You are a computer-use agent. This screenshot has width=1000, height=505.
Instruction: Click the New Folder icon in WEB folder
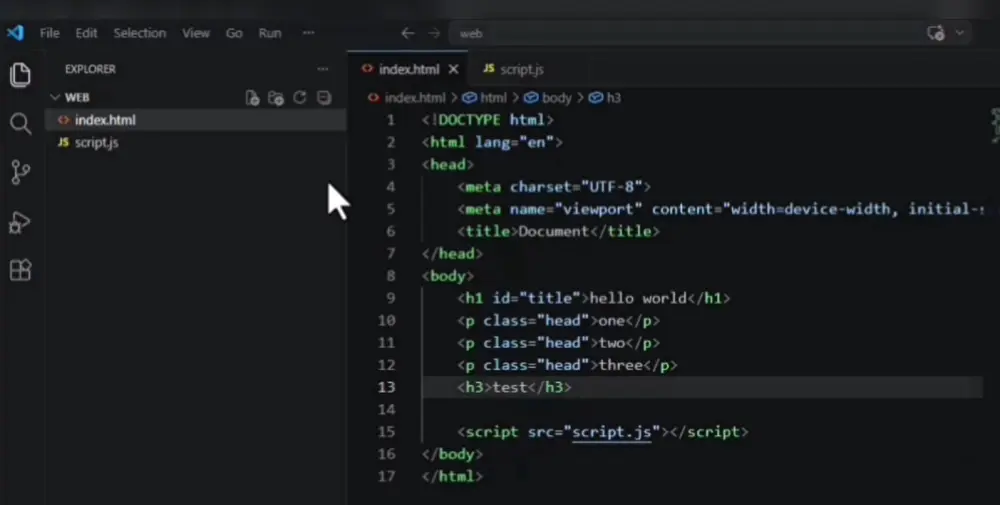tap(276, 98)
